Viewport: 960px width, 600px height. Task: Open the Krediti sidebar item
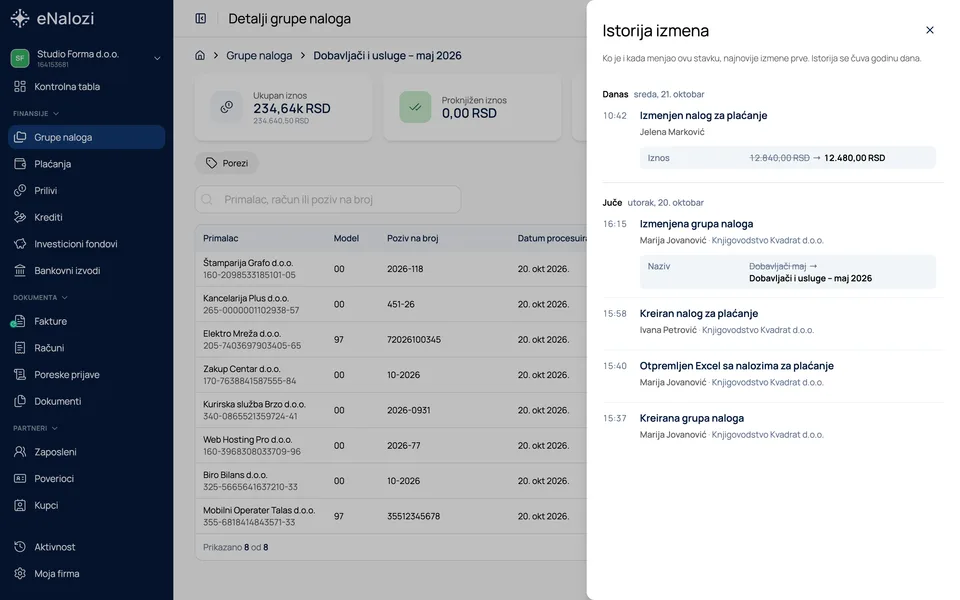coord(86,217)
